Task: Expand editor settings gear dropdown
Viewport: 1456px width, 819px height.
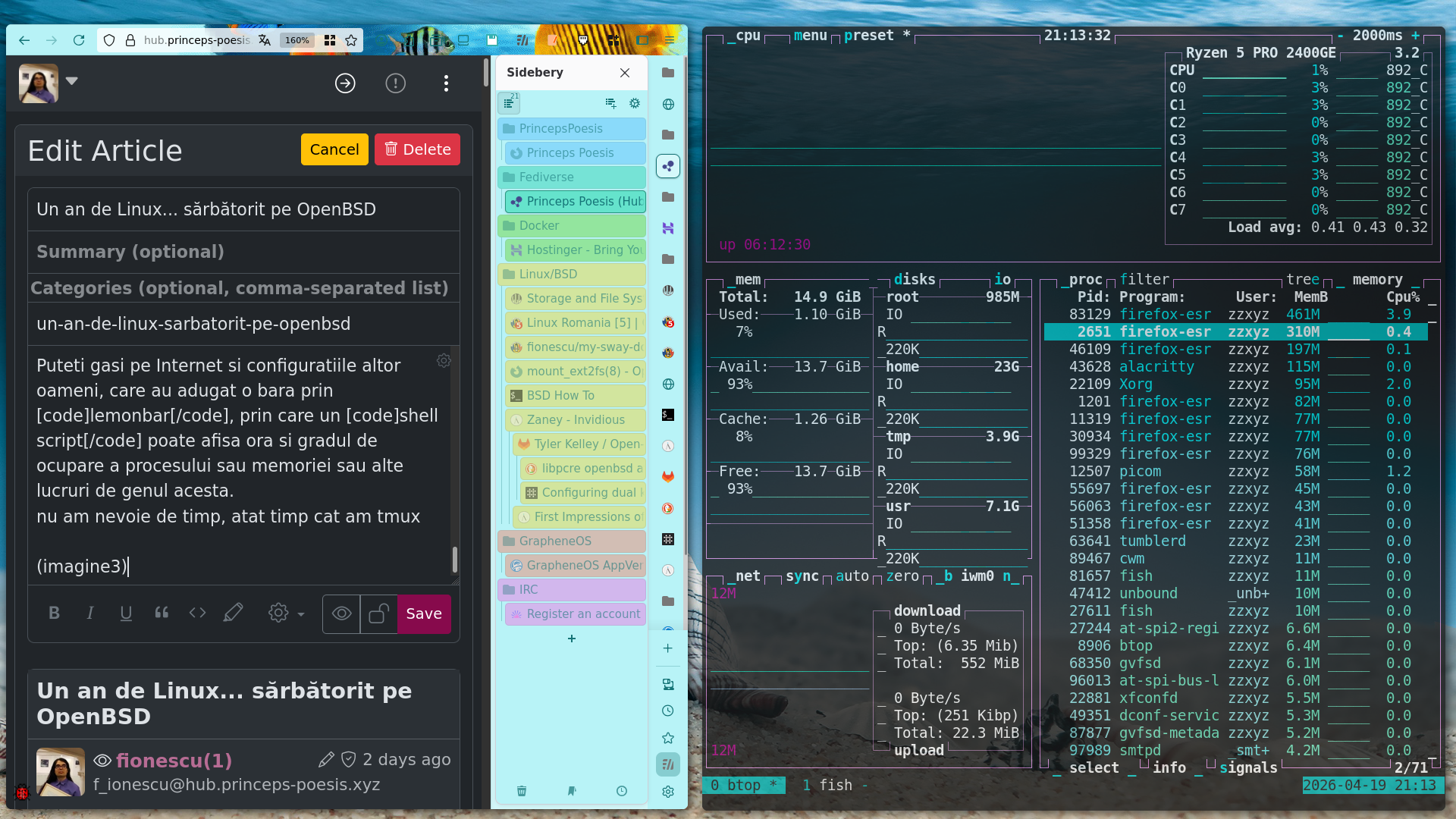Action: point(286,613)
